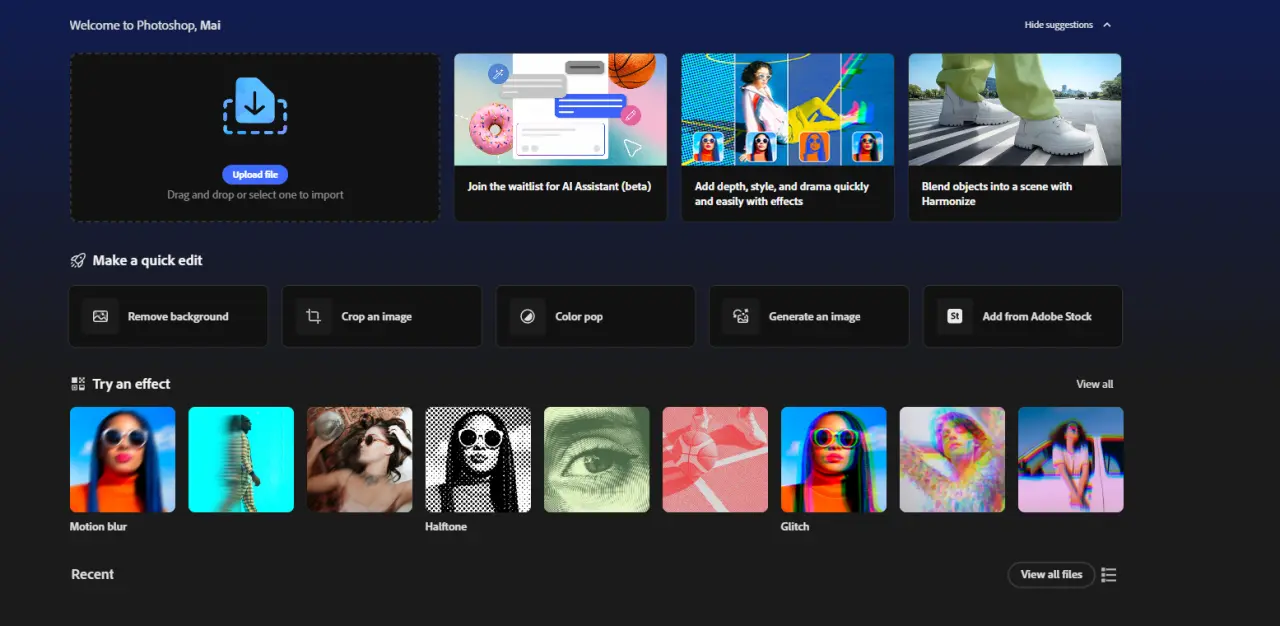Click the Upload file button

[255, 174]
